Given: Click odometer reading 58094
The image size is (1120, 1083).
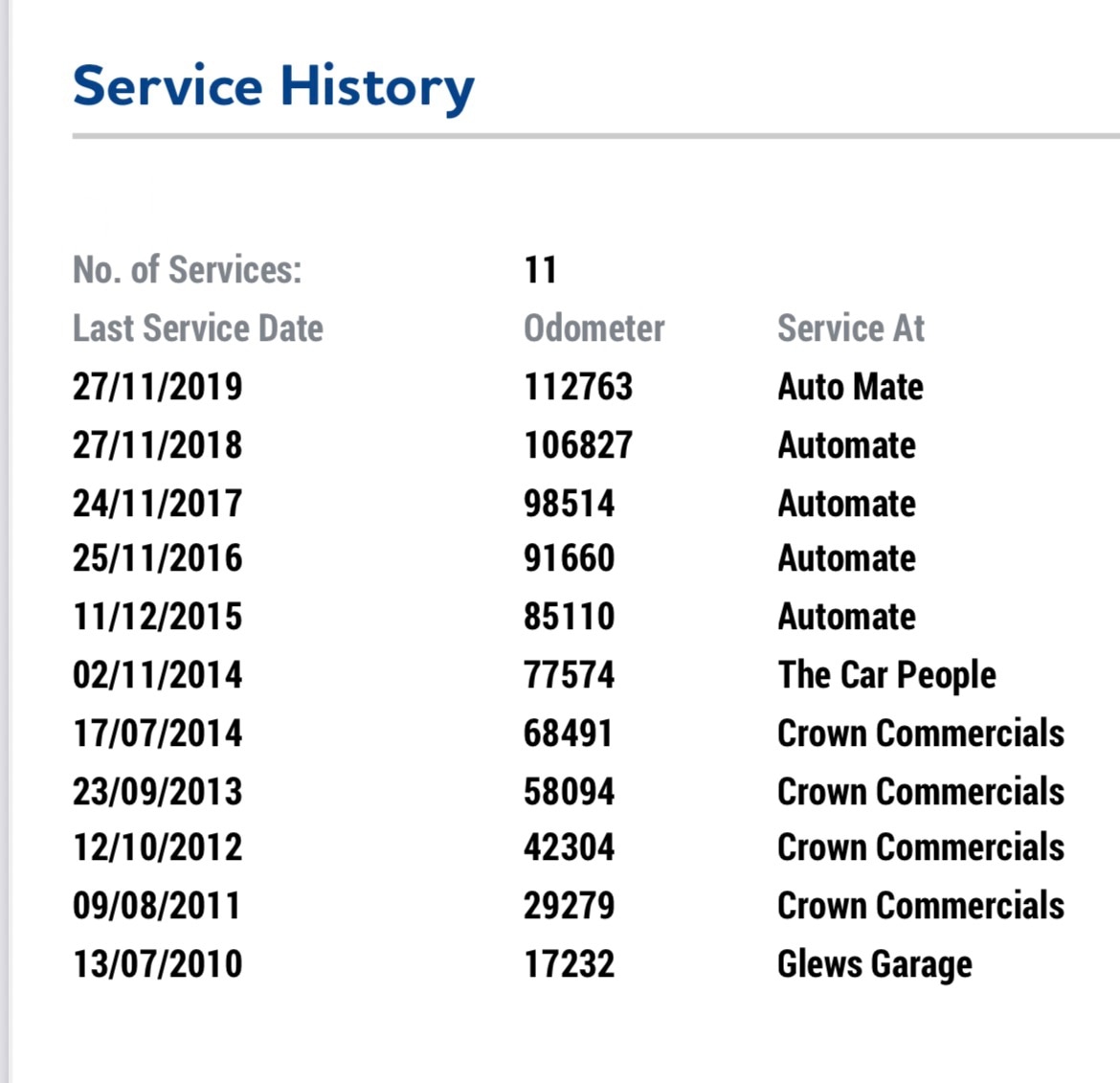Looking at the screenshot, I should coord(570,792).
